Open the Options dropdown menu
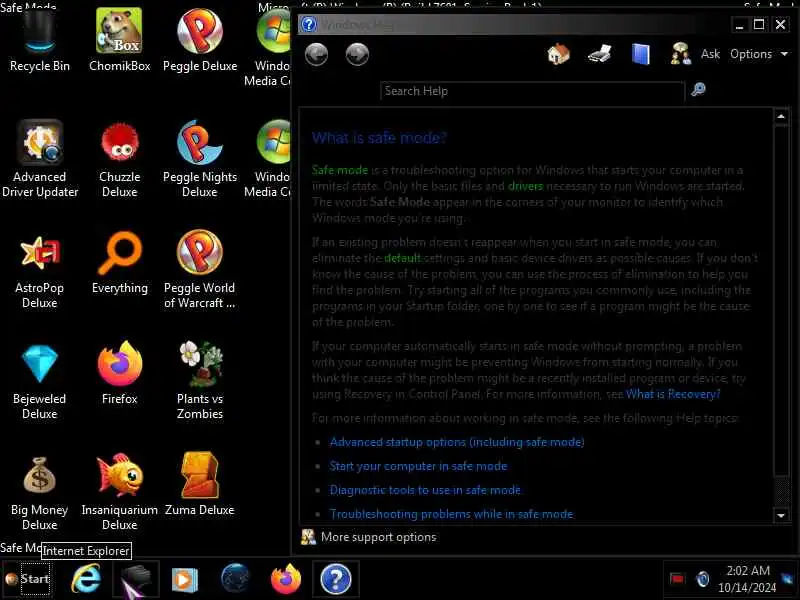Screen dimensions: 800x600 point(759,54)
